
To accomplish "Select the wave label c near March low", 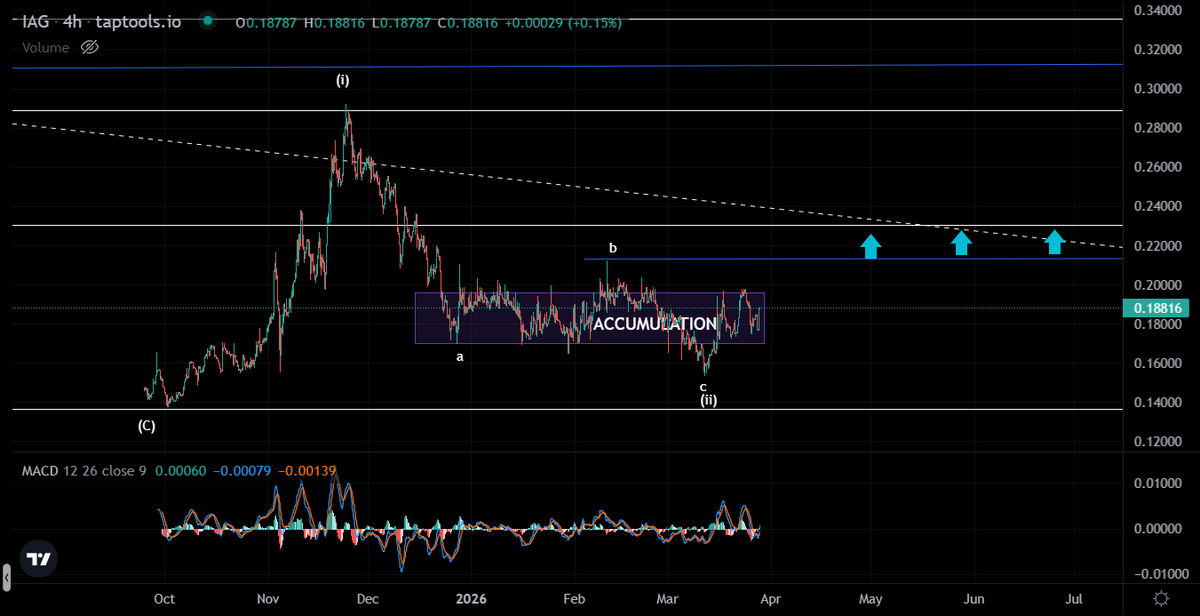I will coord(703,386).
